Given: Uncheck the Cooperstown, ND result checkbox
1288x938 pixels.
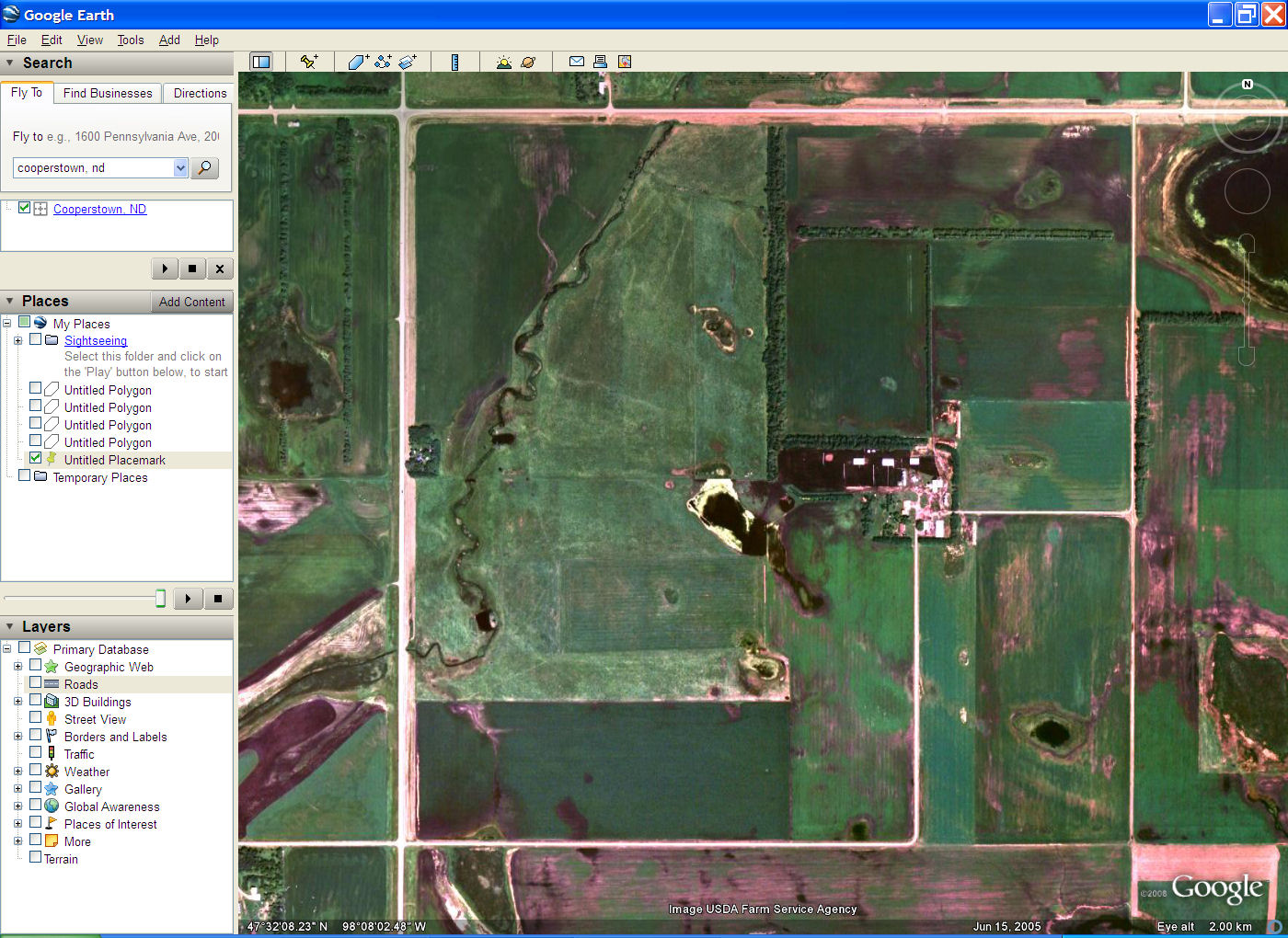Looking at the screenshot, I should point(25,208).
